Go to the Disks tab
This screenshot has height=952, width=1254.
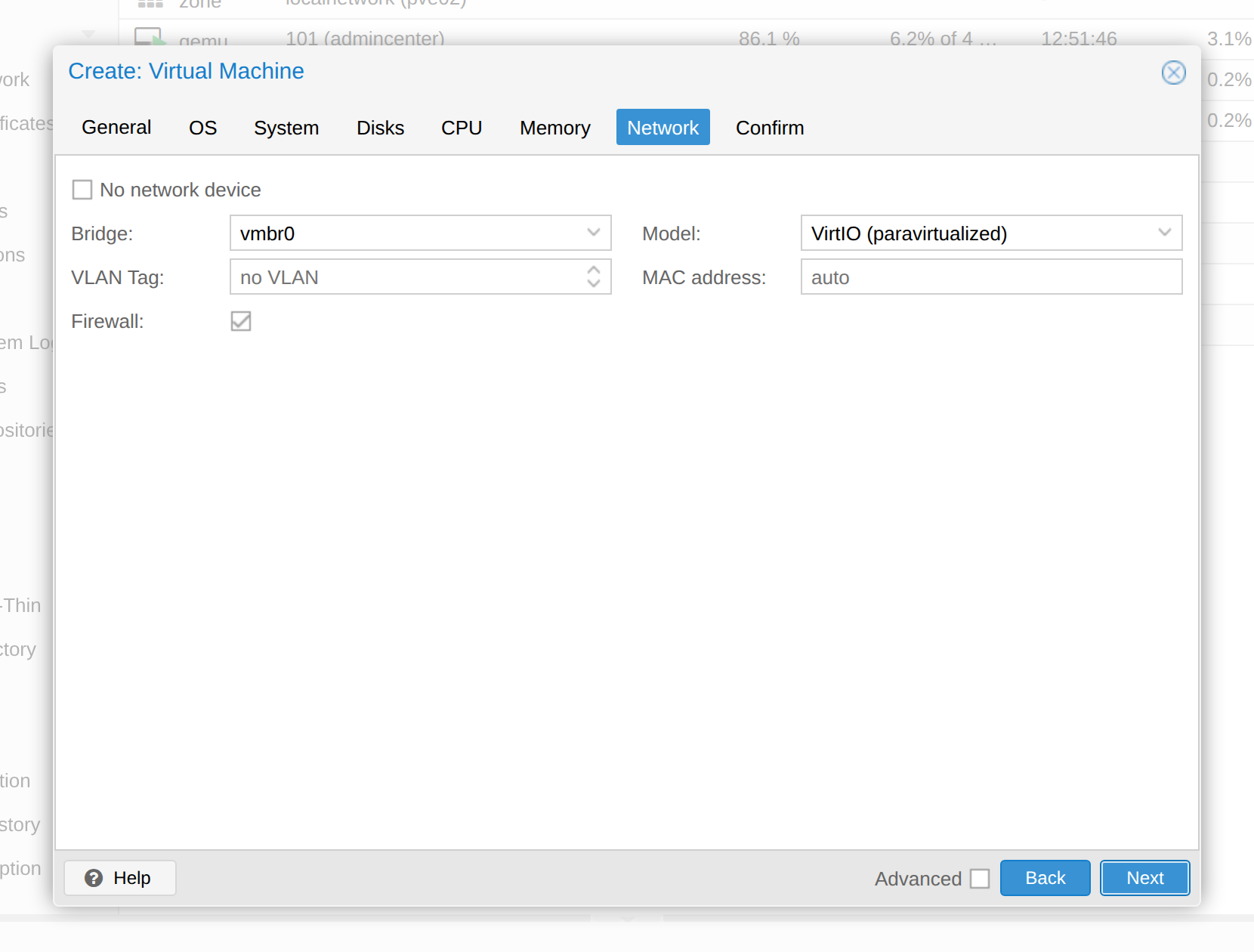[380, 127]
